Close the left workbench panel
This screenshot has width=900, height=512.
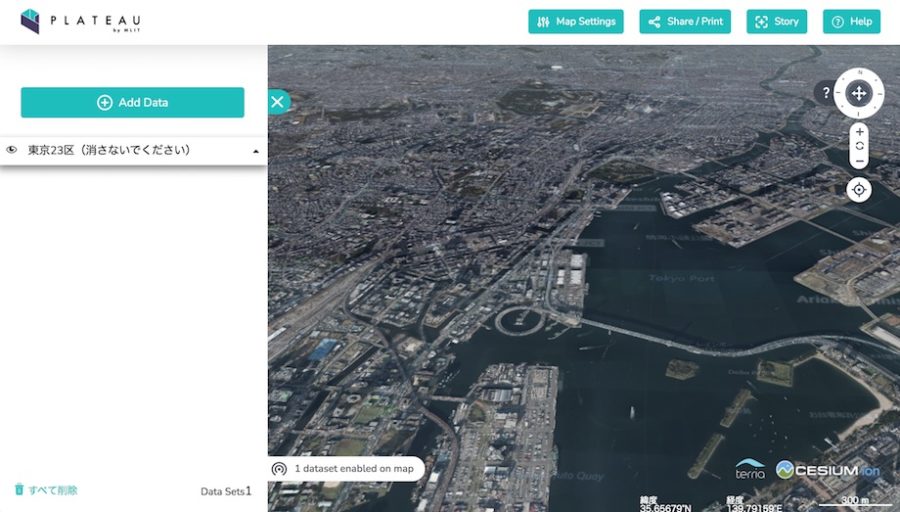[x=278, y=101]
